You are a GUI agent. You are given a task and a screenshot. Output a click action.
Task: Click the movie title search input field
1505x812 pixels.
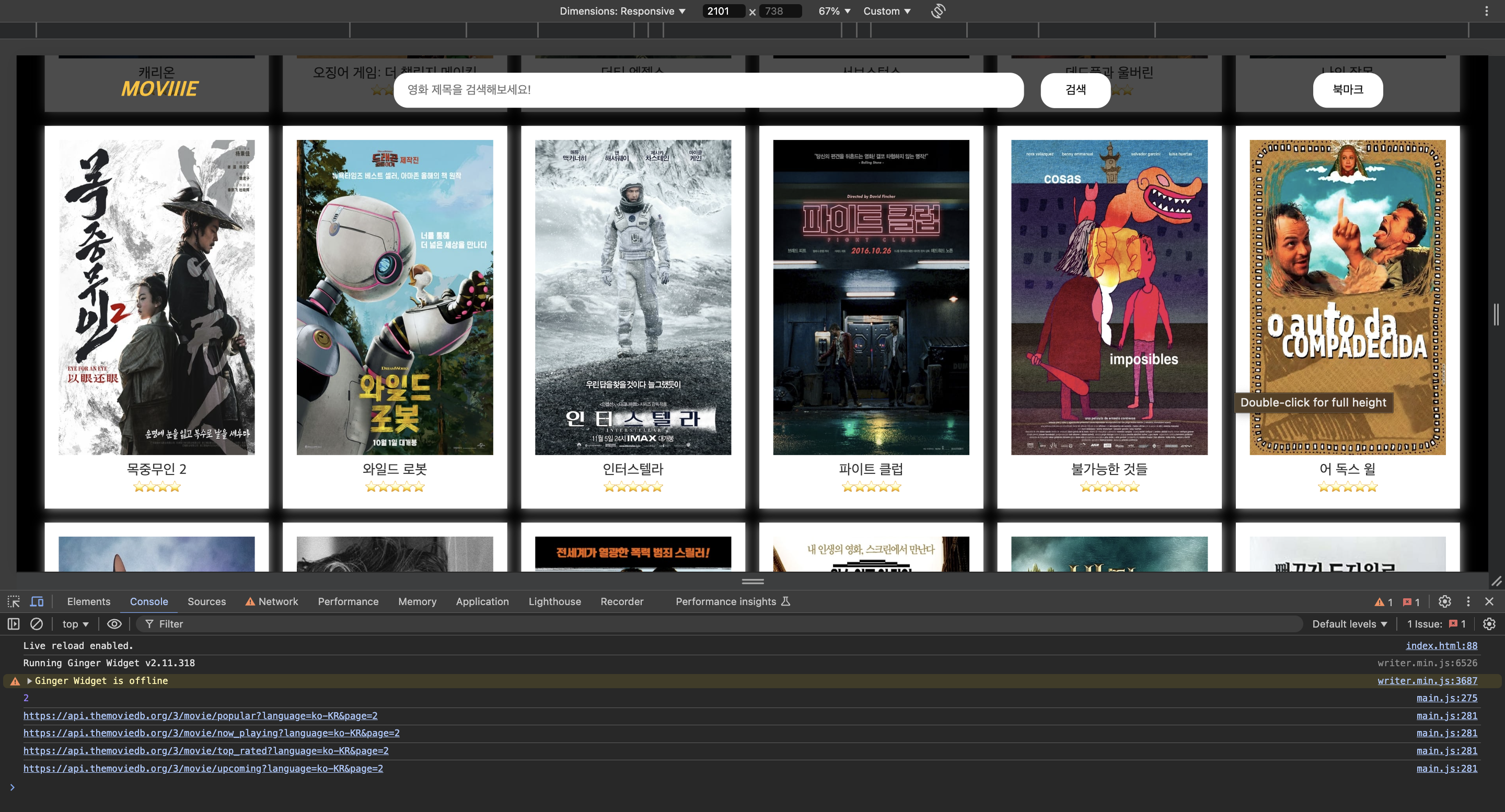[x=708, y=89]
